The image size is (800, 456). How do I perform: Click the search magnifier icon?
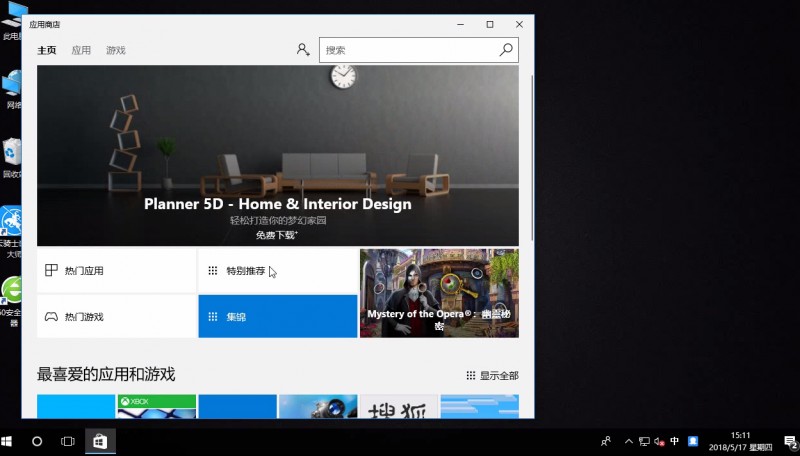(x=506, y=49)
